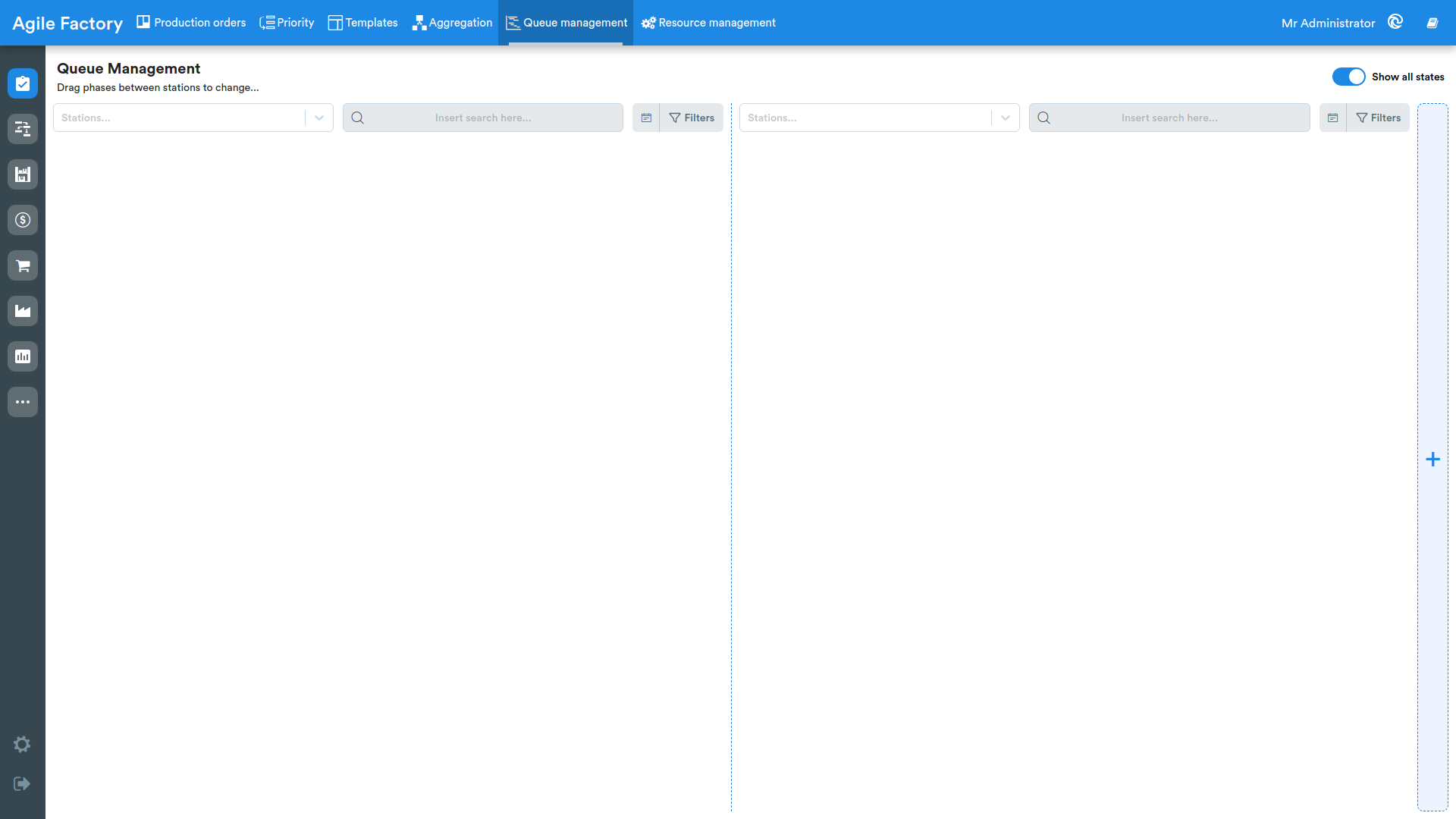
Task: Click the book icon in top-right corner
Action: tap(1432, 23)
